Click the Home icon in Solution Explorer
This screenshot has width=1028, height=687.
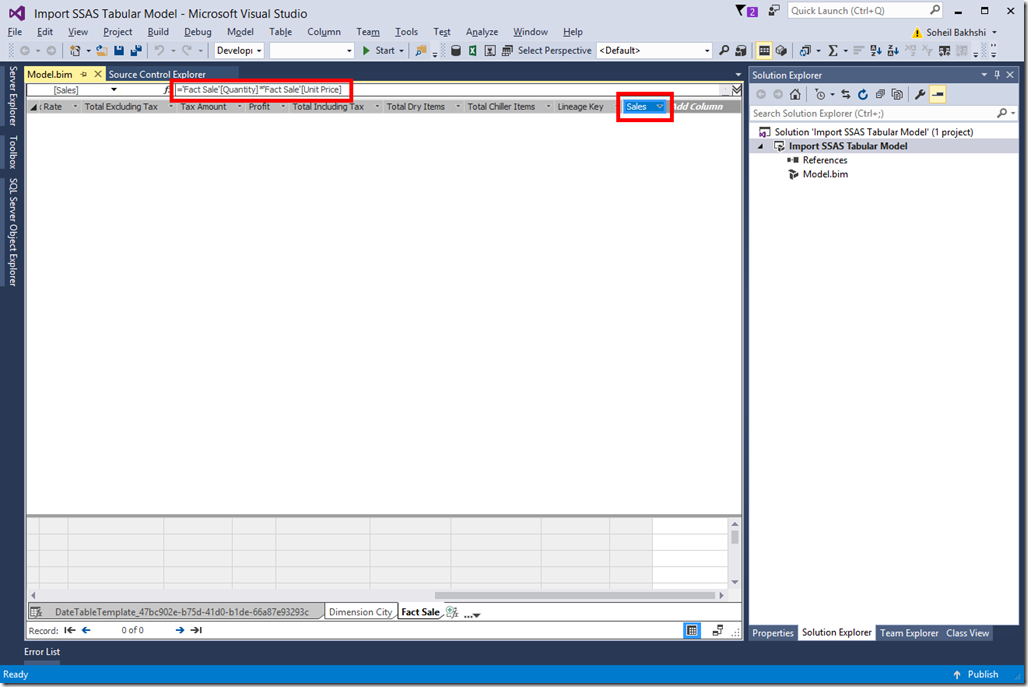[795, 94]
